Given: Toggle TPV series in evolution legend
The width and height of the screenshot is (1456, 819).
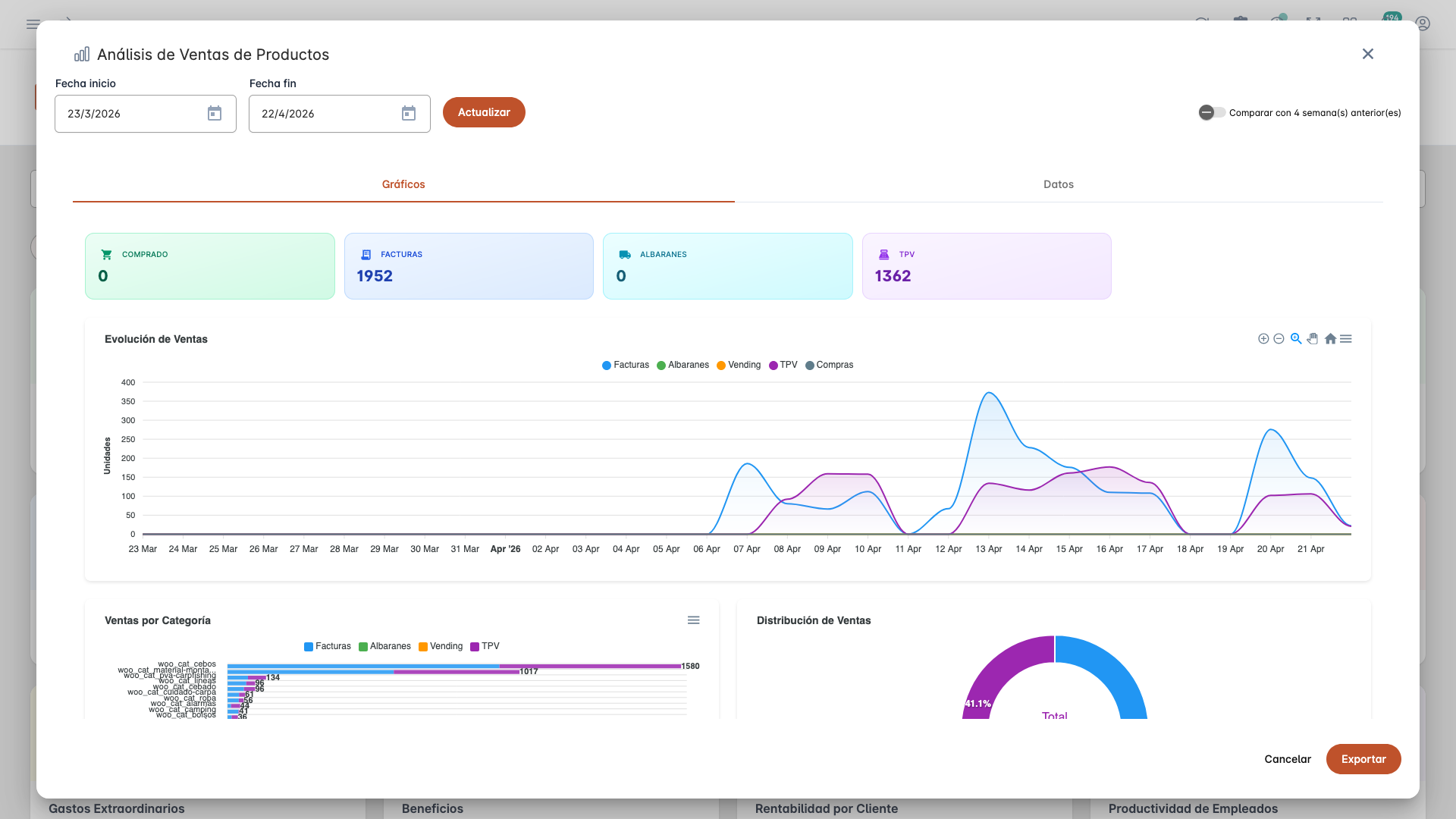Looking at the screenshot, I should 783,366.
